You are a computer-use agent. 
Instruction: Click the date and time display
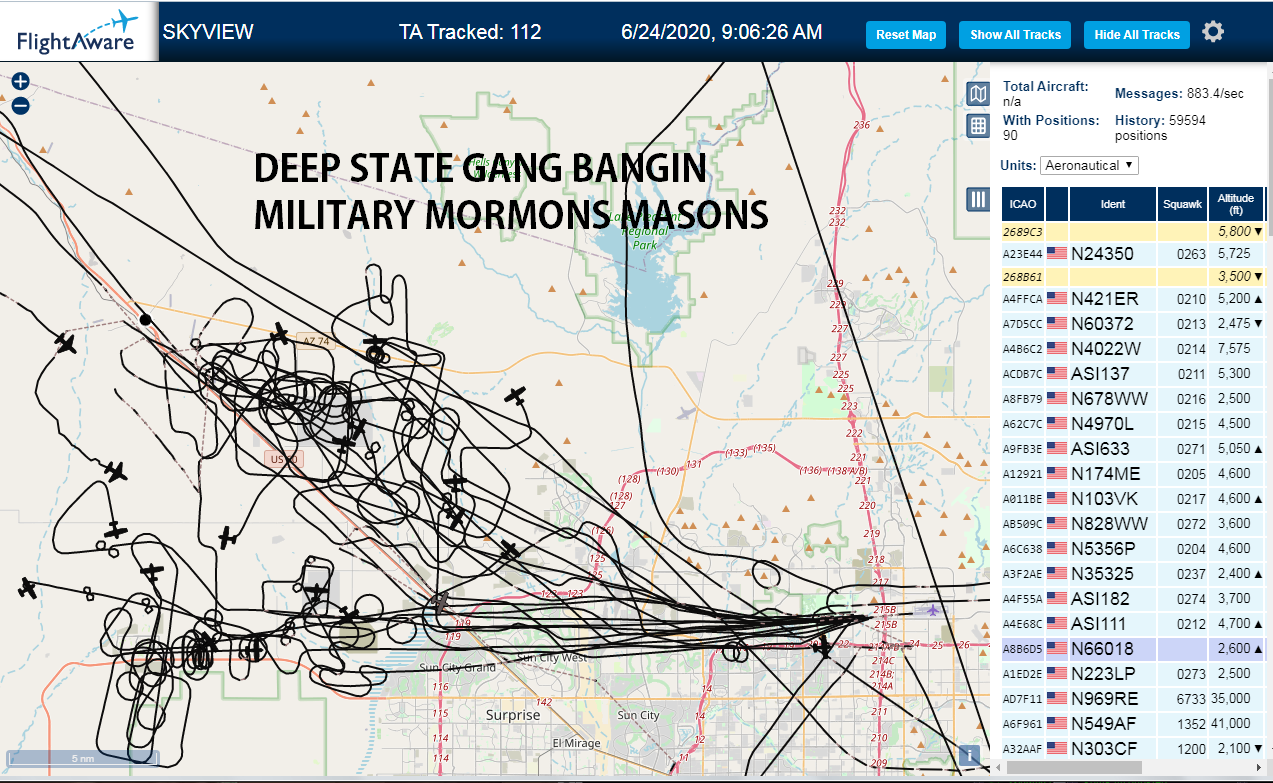[x=721, y=32]
